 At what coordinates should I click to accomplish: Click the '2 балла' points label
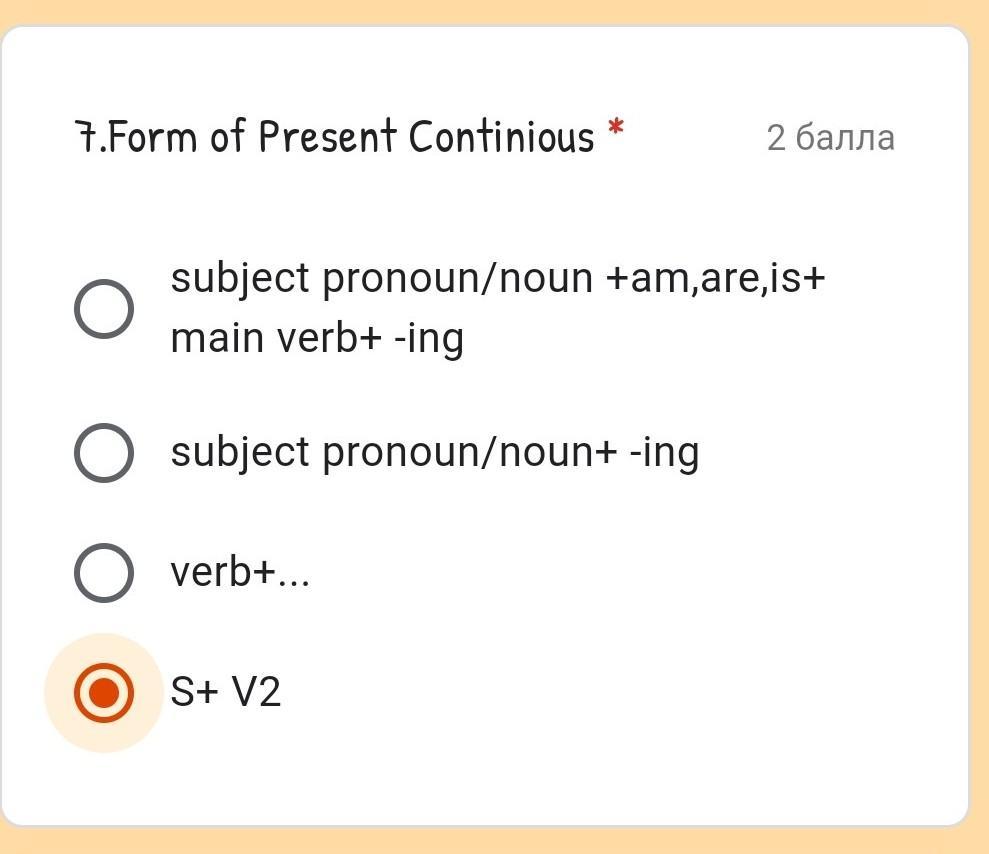830,138
